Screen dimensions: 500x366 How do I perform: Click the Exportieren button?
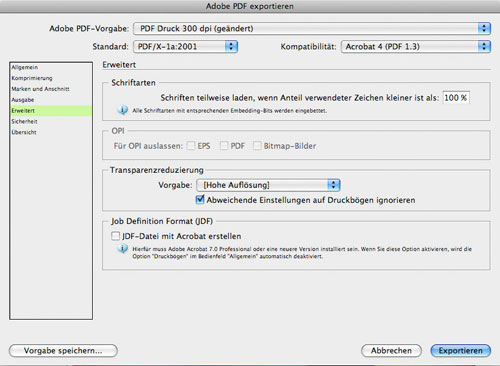[x=461, y=351]
